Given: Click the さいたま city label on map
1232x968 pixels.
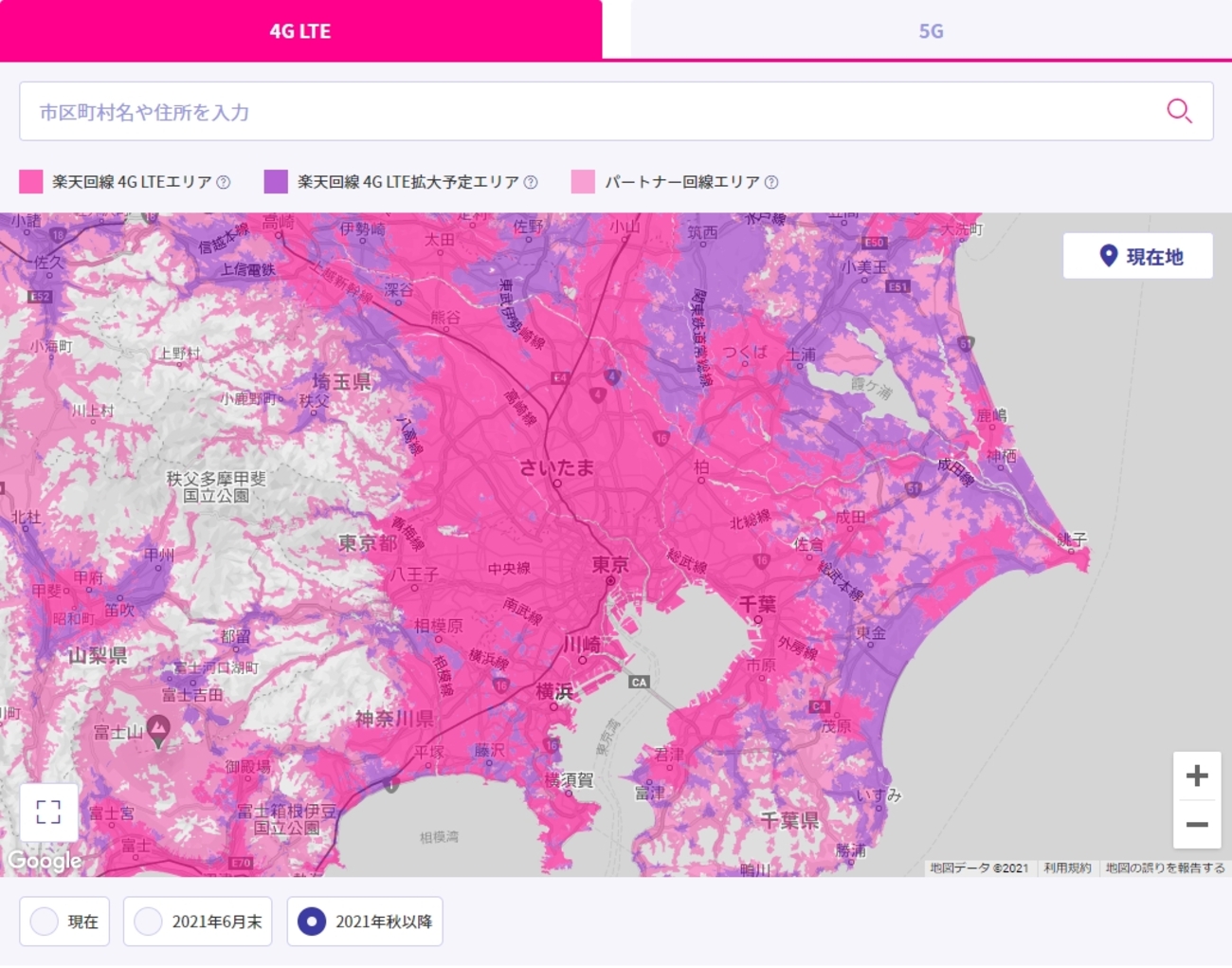Looking at the screenshot, I should [557, 466].
